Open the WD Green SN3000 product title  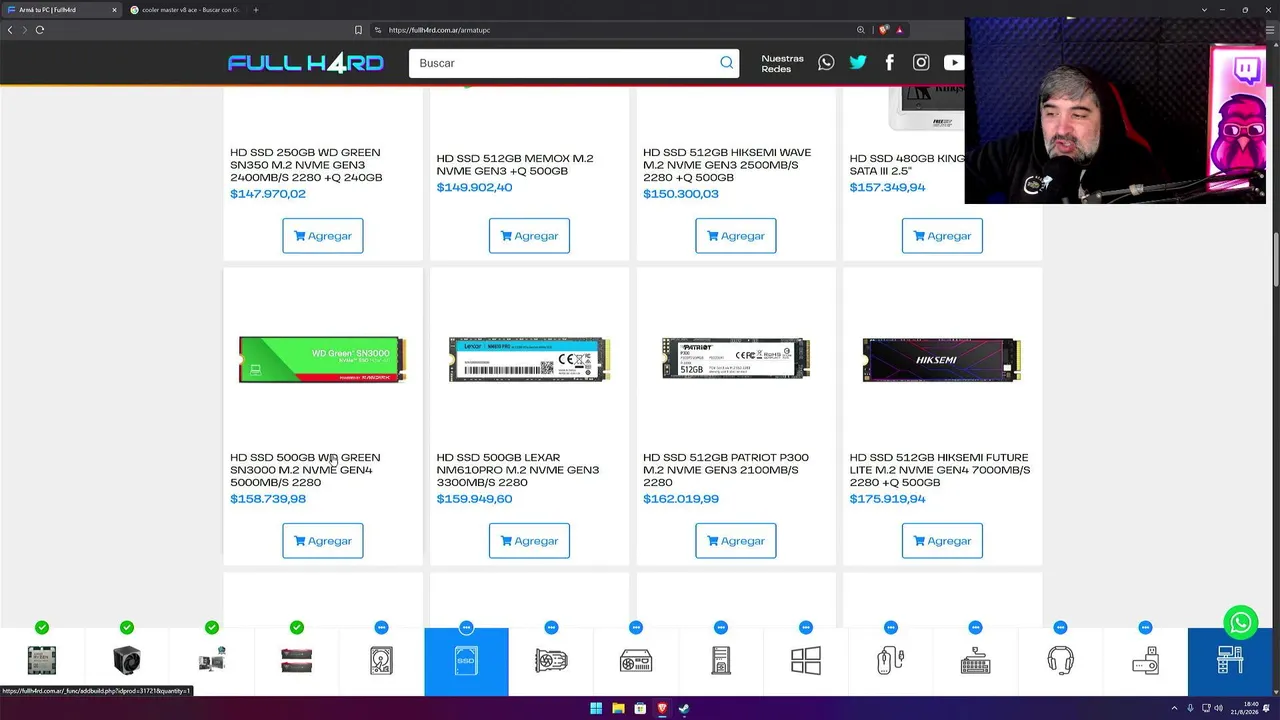pyautogui.click(x=305, y=470)
